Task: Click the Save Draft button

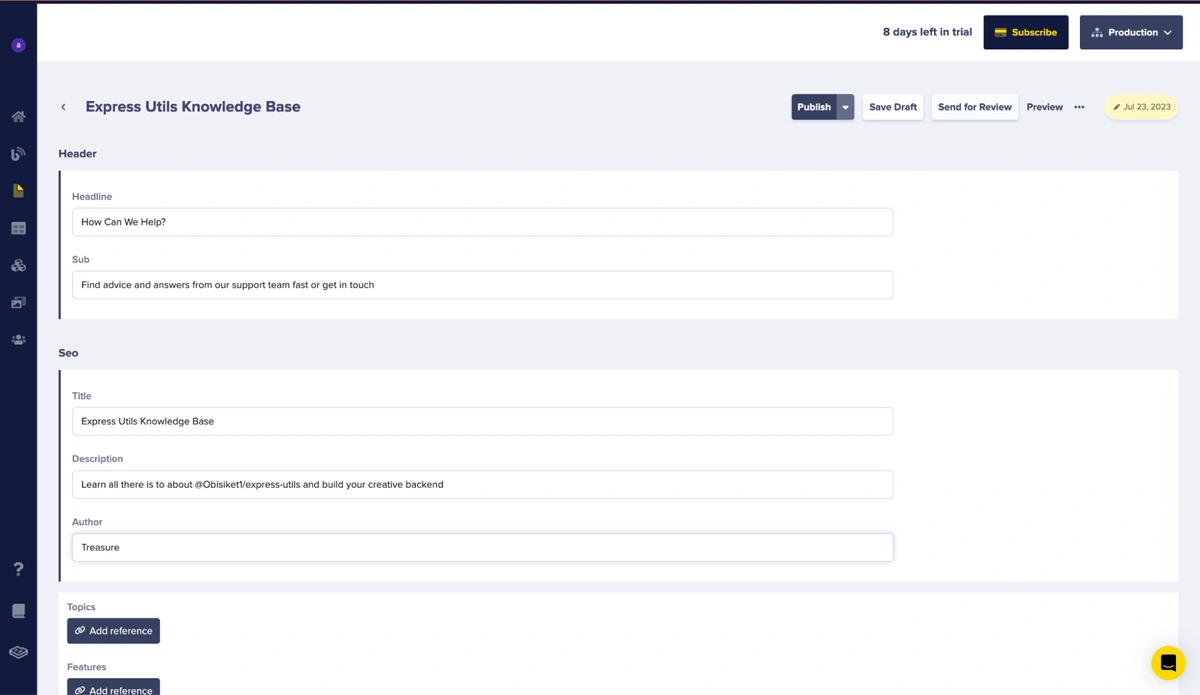Action: coord(892,107)
